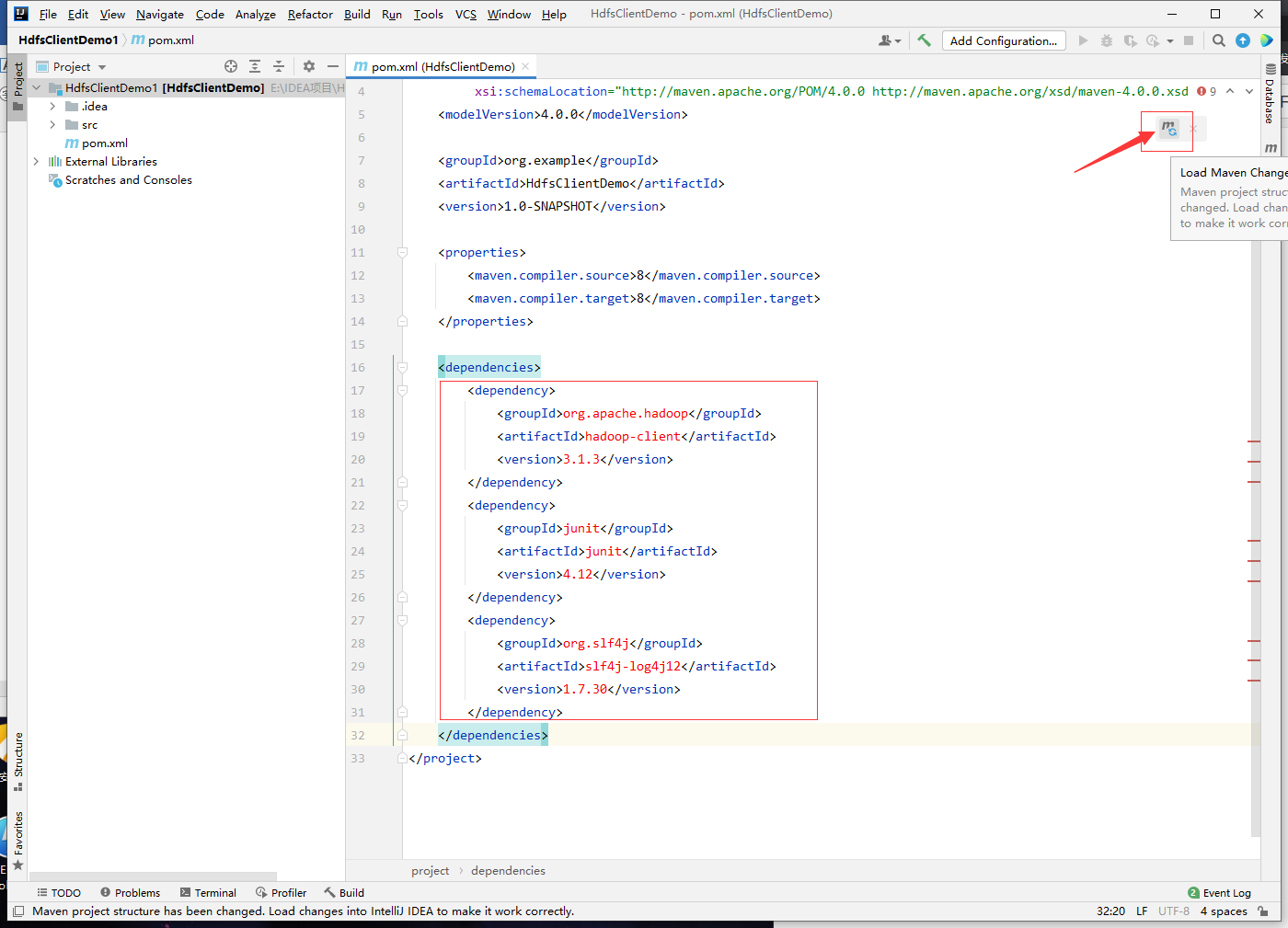Toggle read-only lock icon in status bar
This screenshot has height=928, width=1288.
coord(1263,911)
